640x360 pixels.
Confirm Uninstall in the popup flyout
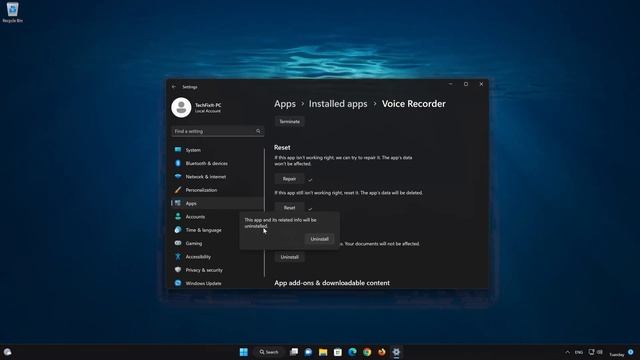(x=320, y=239)
